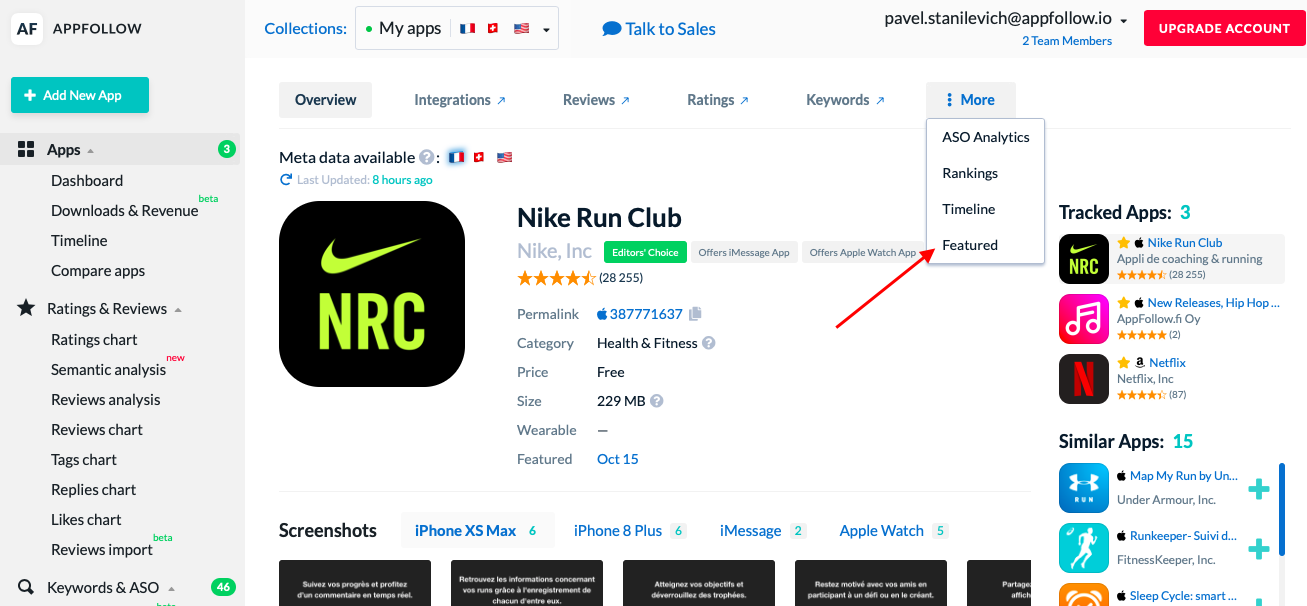
Task: Click the three-dots icon on More tab
Action: [x=949, y=100]
